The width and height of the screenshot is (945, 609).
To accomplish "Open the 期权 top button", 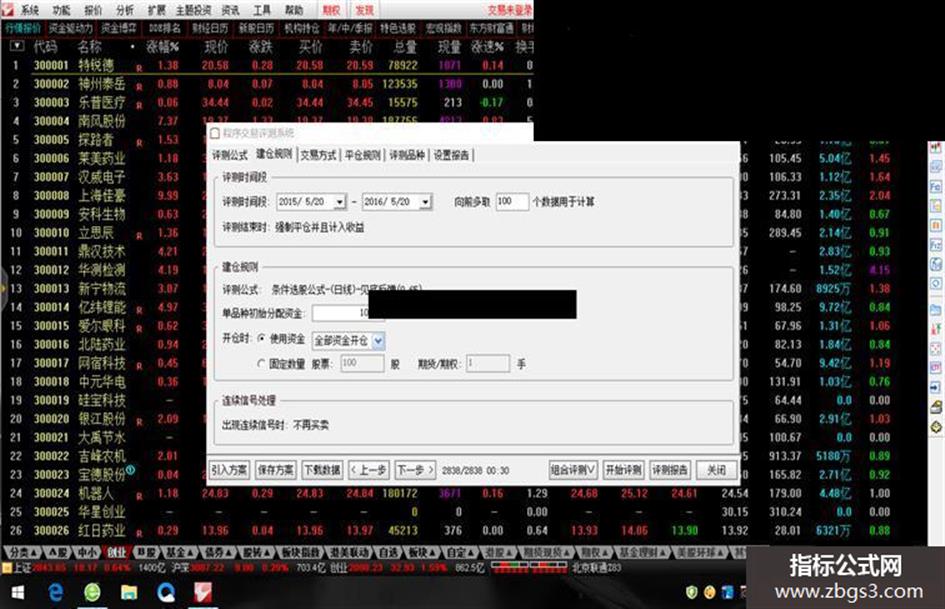I will 331,10.
